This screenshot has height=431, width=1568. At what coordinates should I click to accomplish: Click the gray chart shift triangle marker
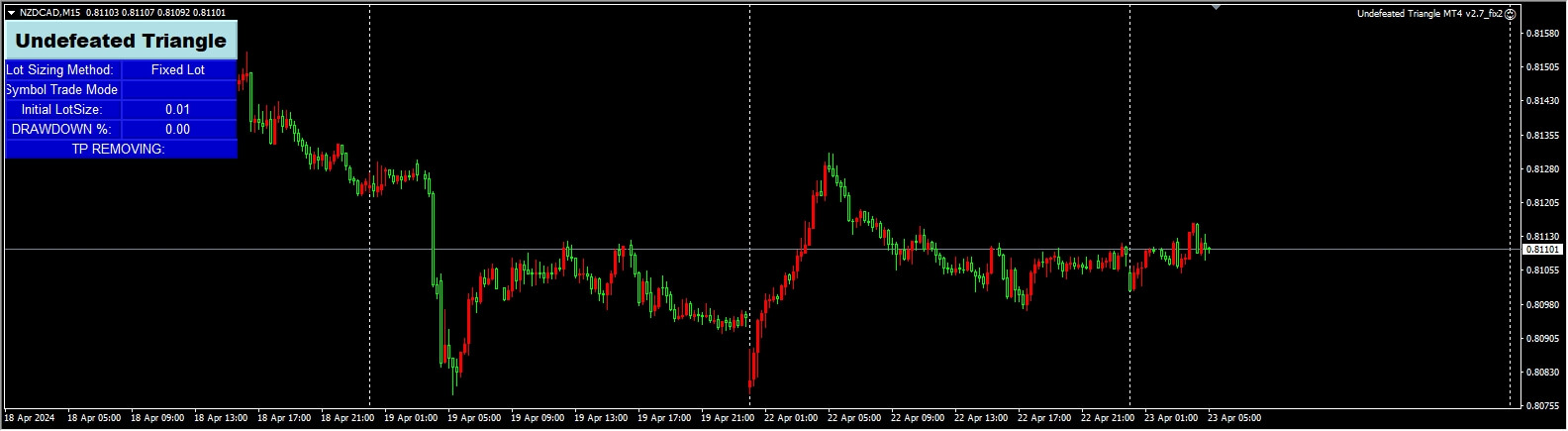tap(1216, 8)
